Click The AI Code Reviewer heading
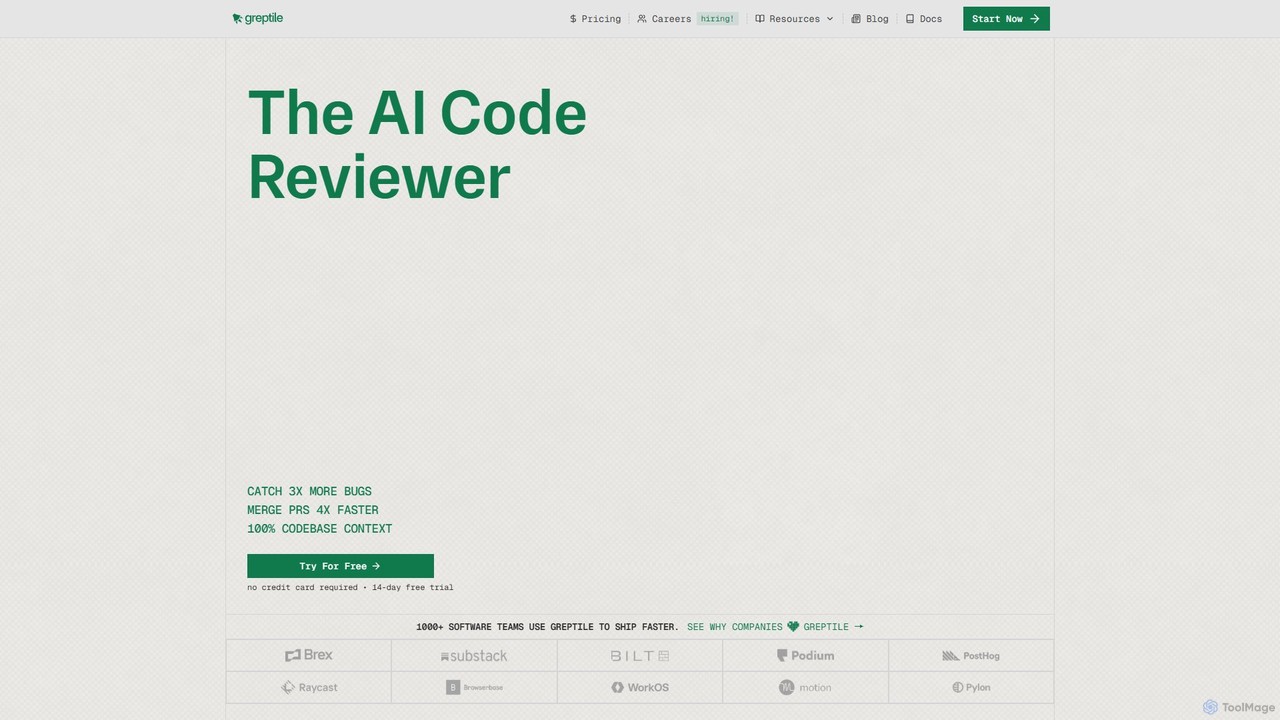This screenshot has width=1280, height=720. pos(417,145)
